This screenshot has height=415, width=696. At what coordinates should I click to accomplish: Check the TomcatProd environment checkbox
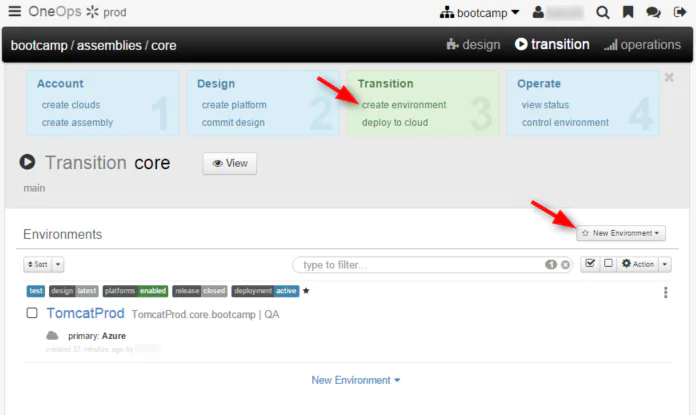pyautogui.click(x=32, y=313)
